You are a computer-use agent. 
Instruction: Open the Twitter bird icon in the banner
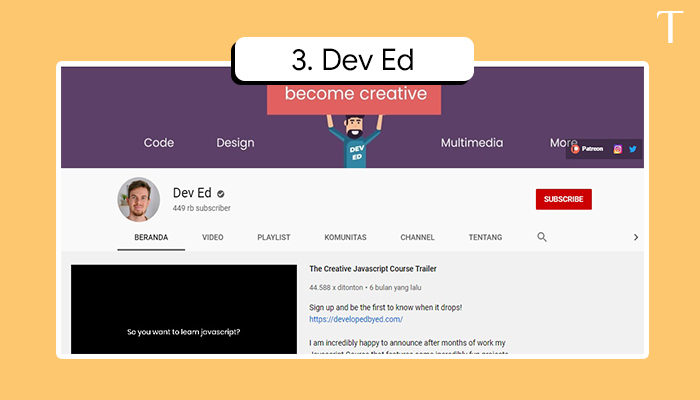click(x=633, y=149)
